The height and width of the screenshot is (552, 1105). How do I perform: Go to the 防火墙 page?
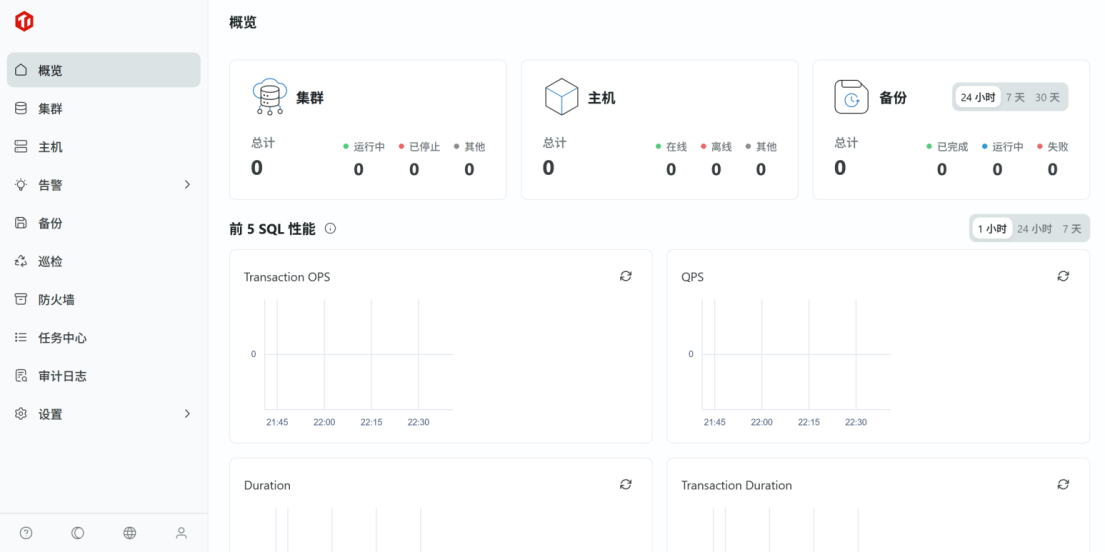click(x=56, y=300)
